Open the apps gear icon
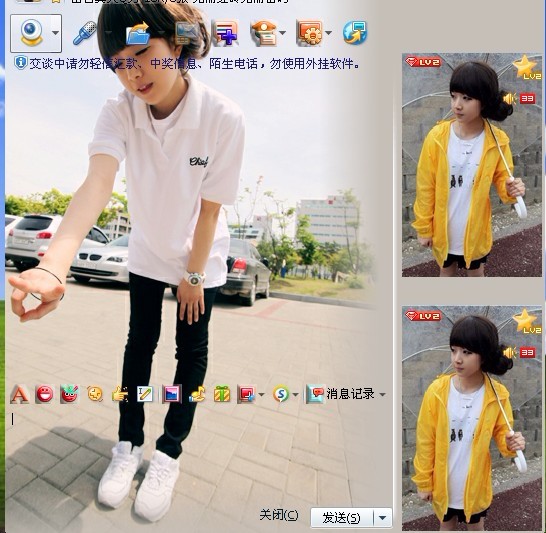 (310, 33)
